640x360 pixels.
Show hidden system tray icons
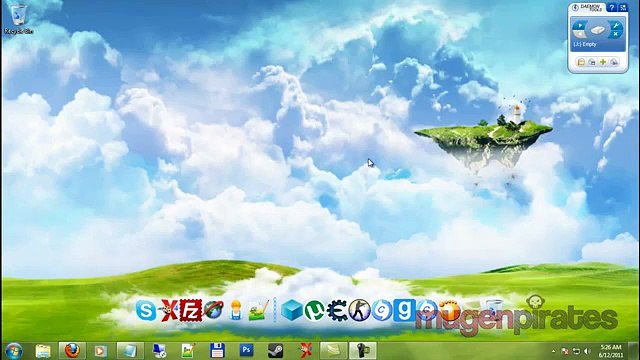pos(553,351)
